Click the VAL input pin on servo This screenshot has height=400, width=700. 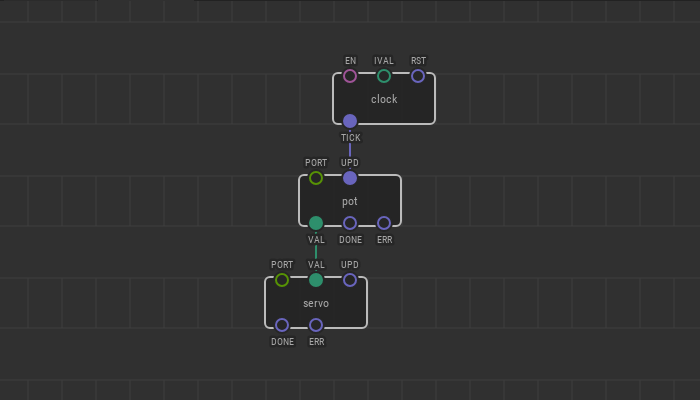pyautogui.click(x=316, y=280)
